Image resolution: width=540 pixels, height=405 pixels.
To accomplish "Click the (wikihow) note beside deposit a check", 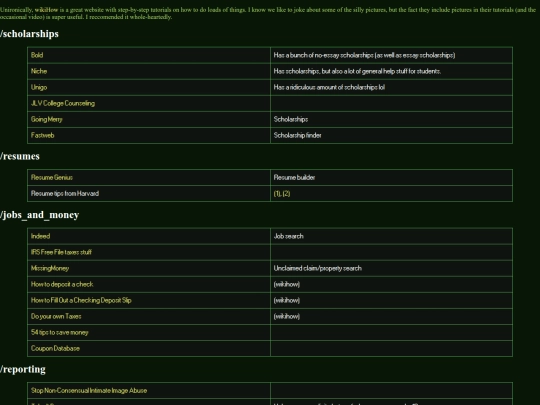I will (287, 284).
